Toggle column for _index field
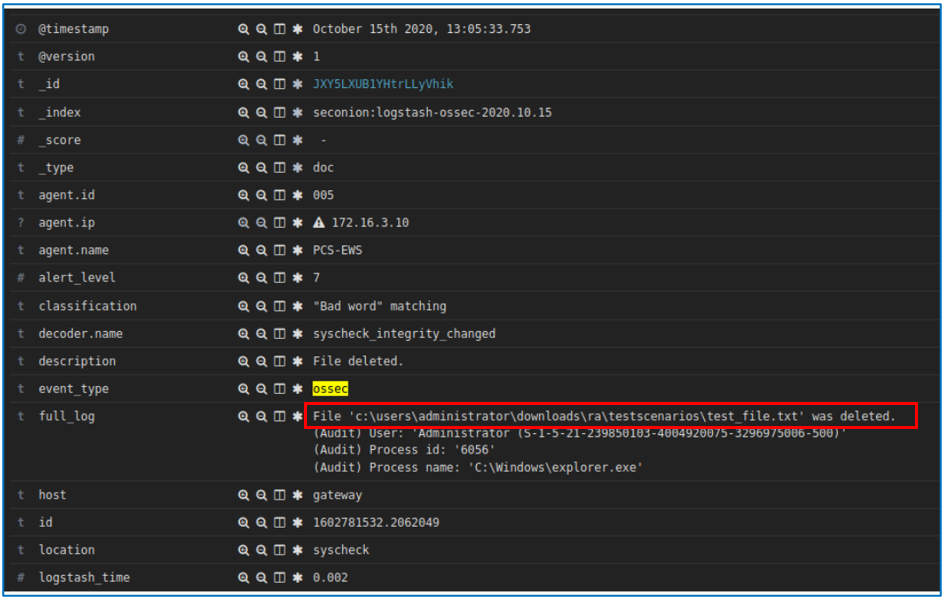Screen dimensions: 946x600 coord(279,113)
